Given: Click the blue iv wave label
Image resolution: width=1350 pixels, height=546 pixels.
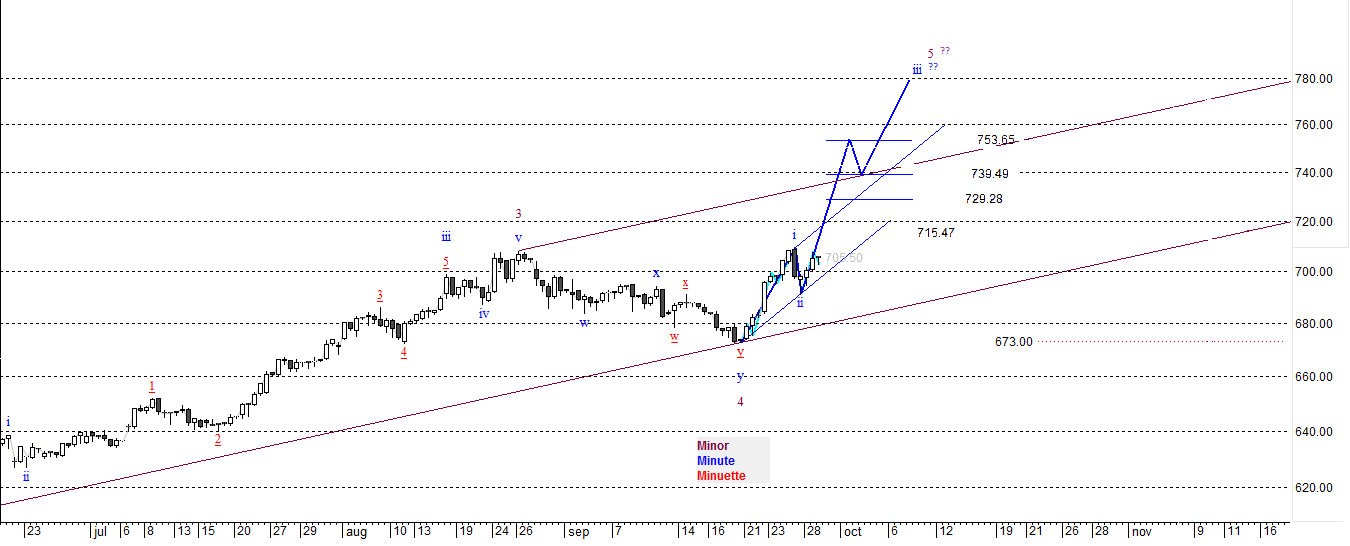Looking at the screenshot, I should coord(484,314).
